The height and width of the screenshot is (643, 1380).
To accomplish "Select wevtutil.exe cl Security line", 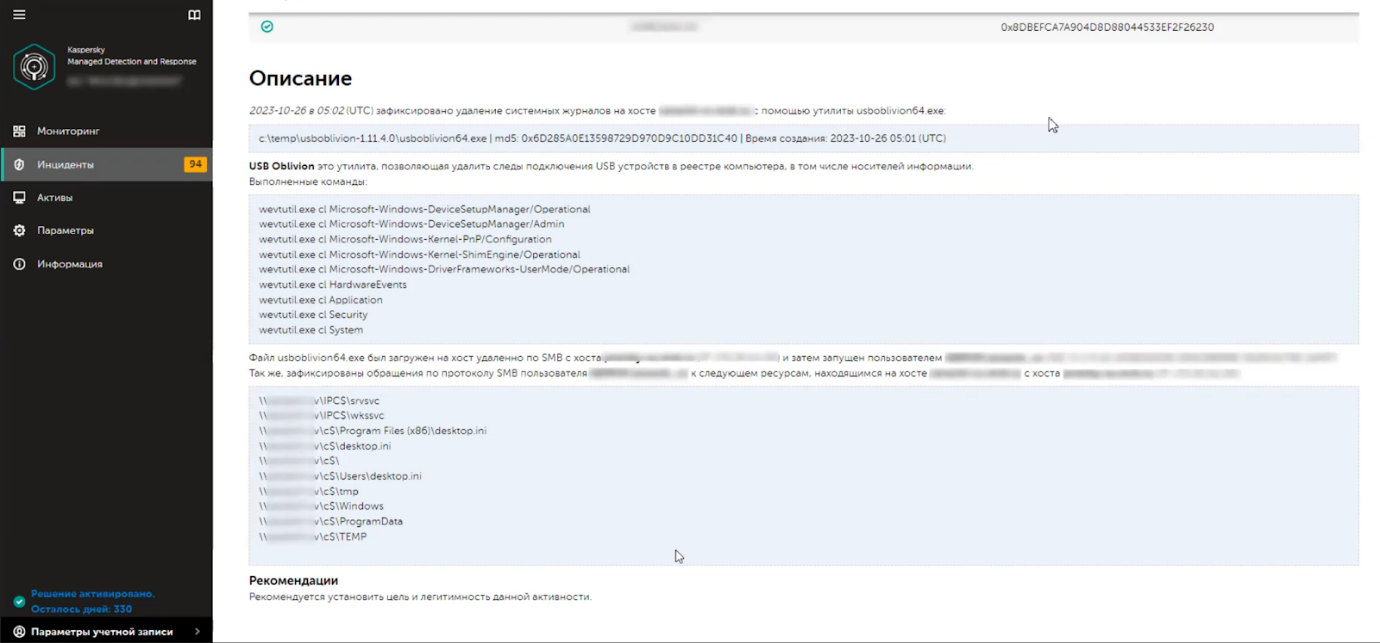I will tap(313, 315).
